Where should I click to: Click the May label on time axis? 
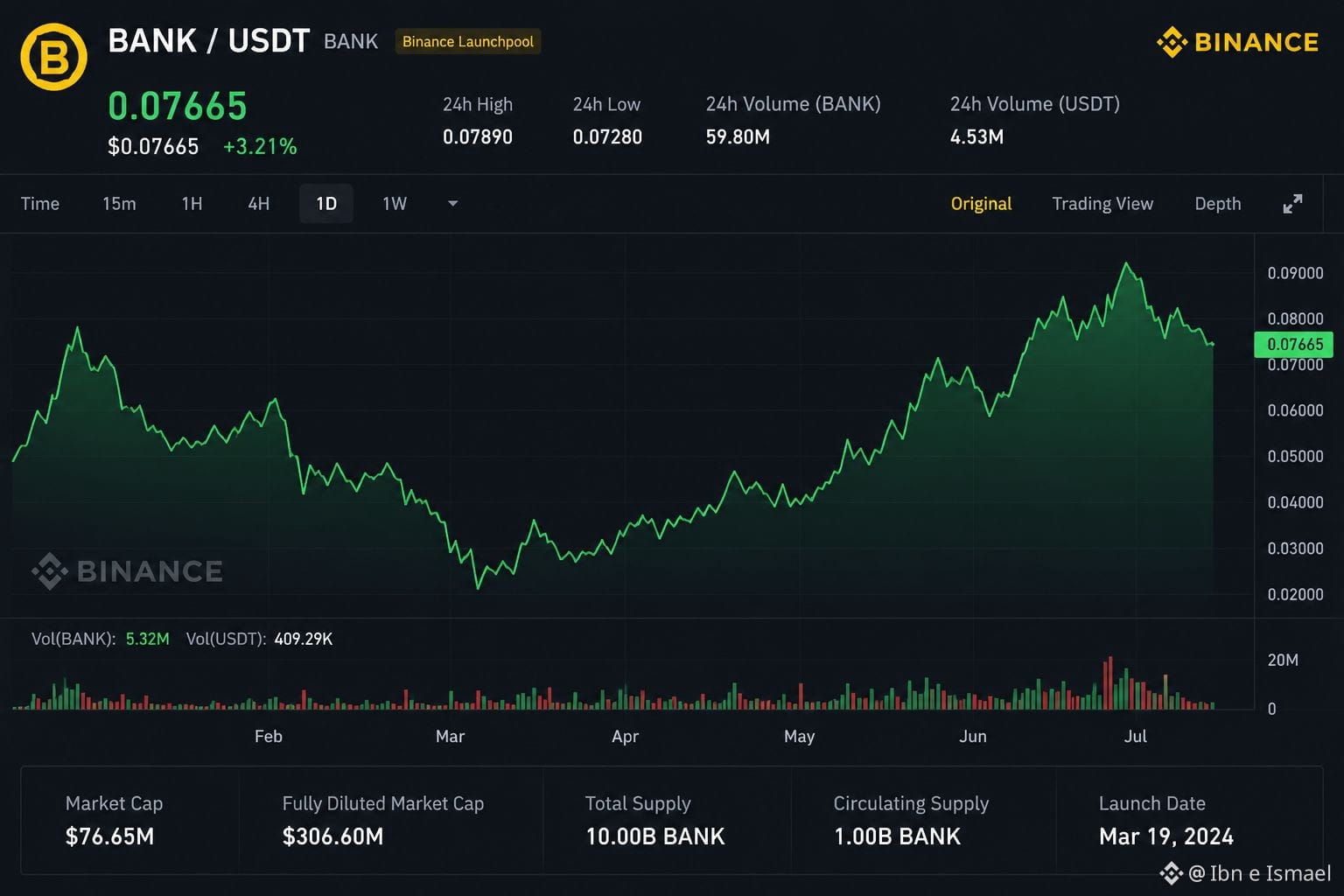click(x=799, y=737)
